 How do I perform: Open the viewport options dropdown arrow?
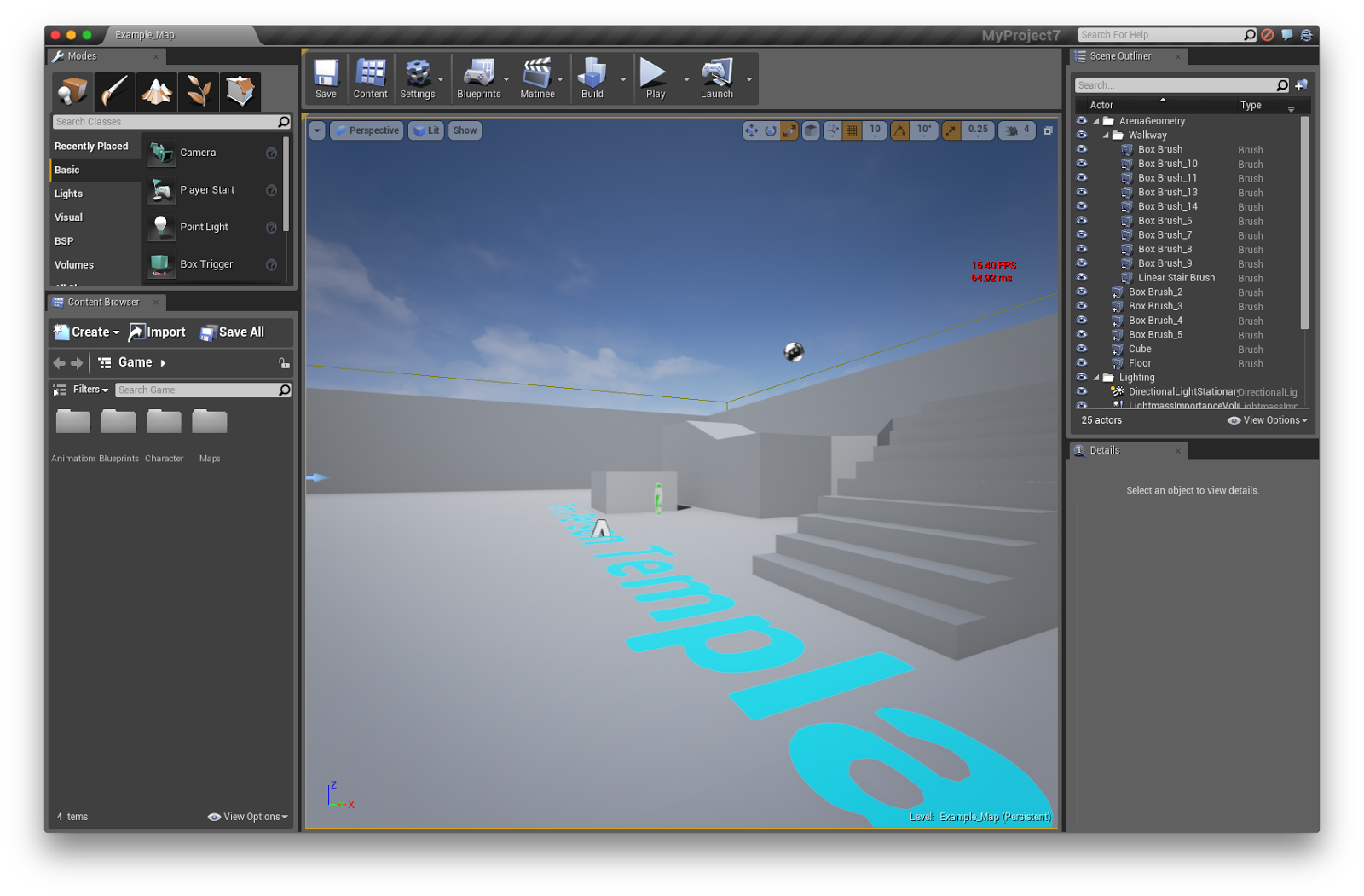(317, 130)
